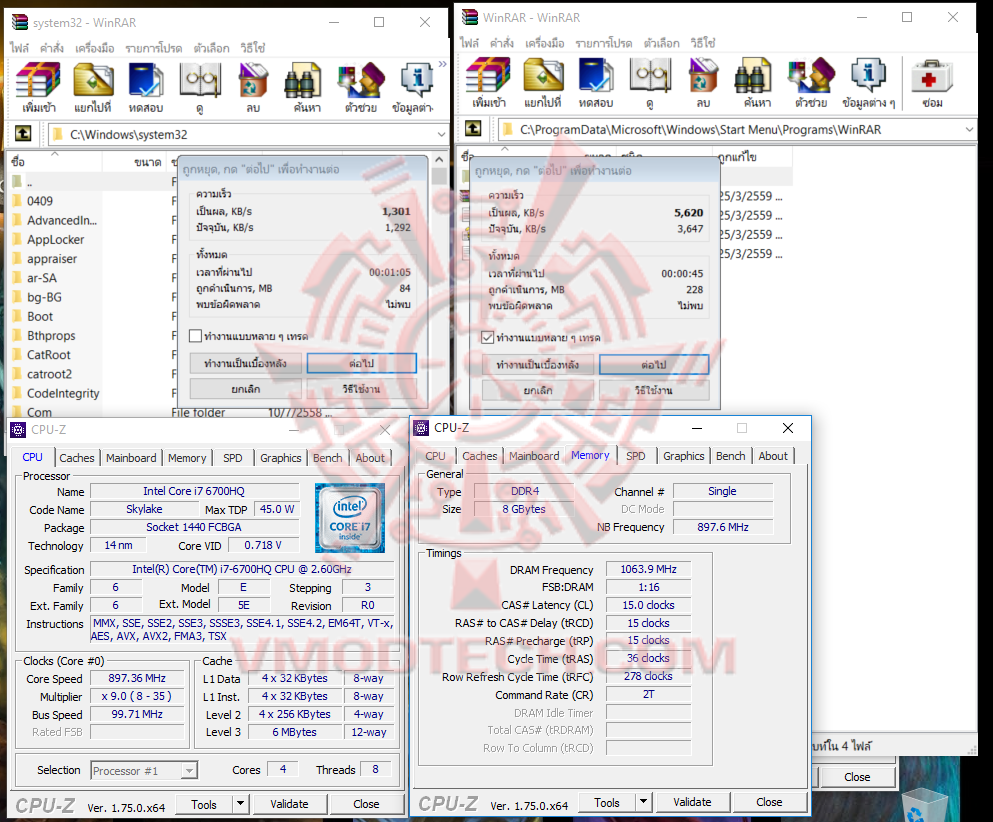
Task: Click scrollbar up arrow in system32 file list
Action: click(x=440, y=160)
